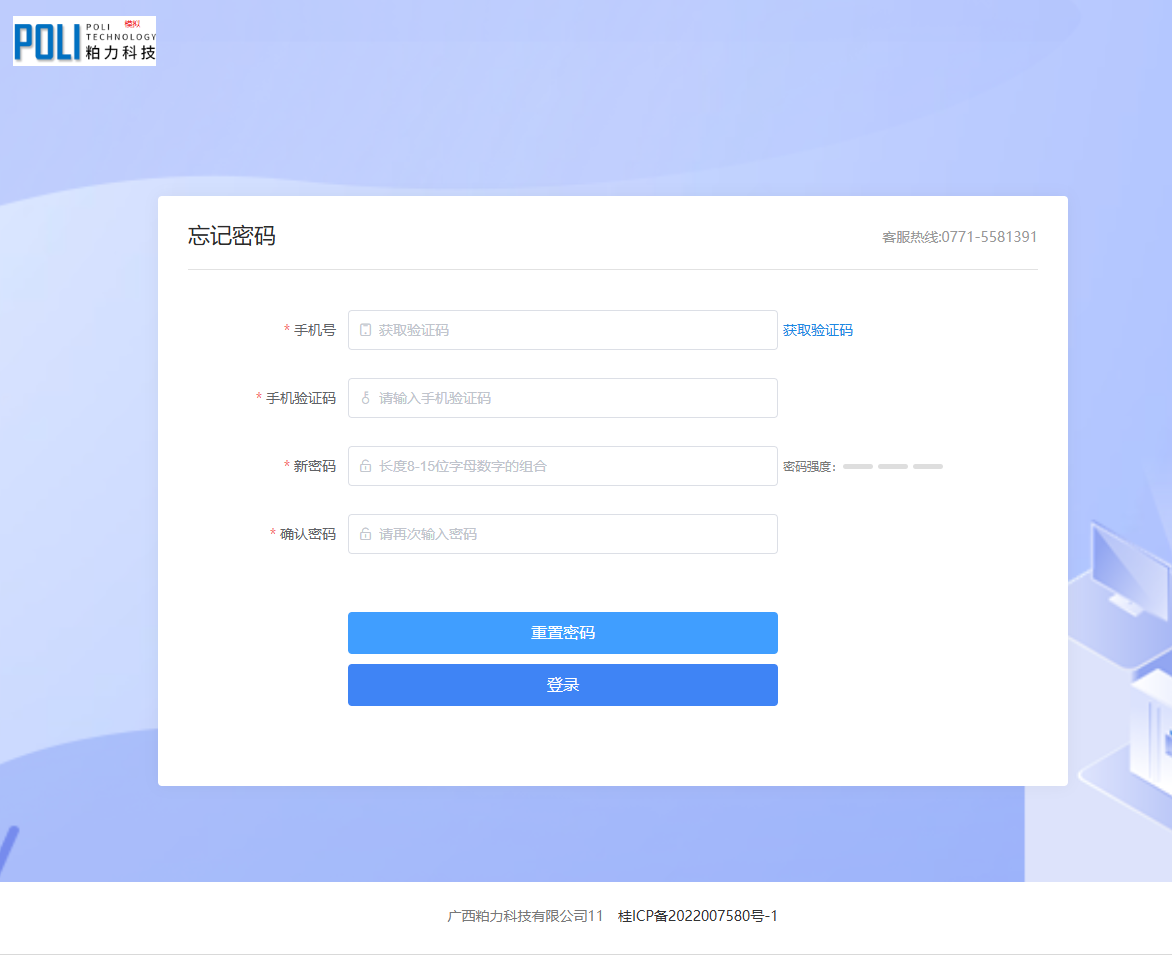The image size is (1172, 955).
Task: Focus the new password input (长度8-15位)
Action: (x=570, y=466)
